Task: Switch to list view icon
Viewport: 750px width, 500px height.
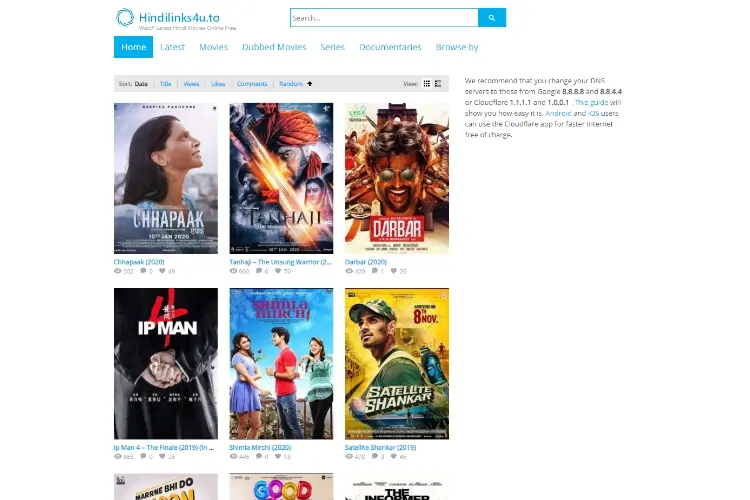Action: click(438, 84)
